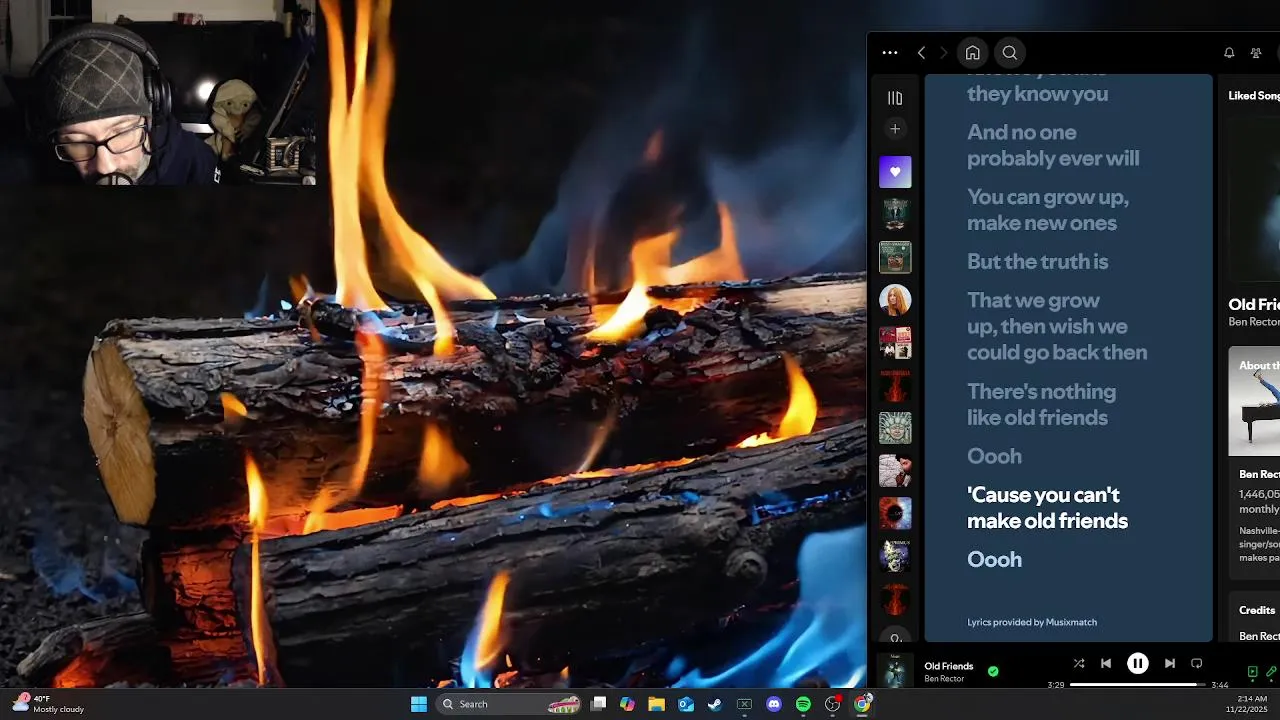The width and height of the screenshot is (1280, 720).
Task: Jump to lyric 'And no one probably ever will'
Action: pos(1053,145)
